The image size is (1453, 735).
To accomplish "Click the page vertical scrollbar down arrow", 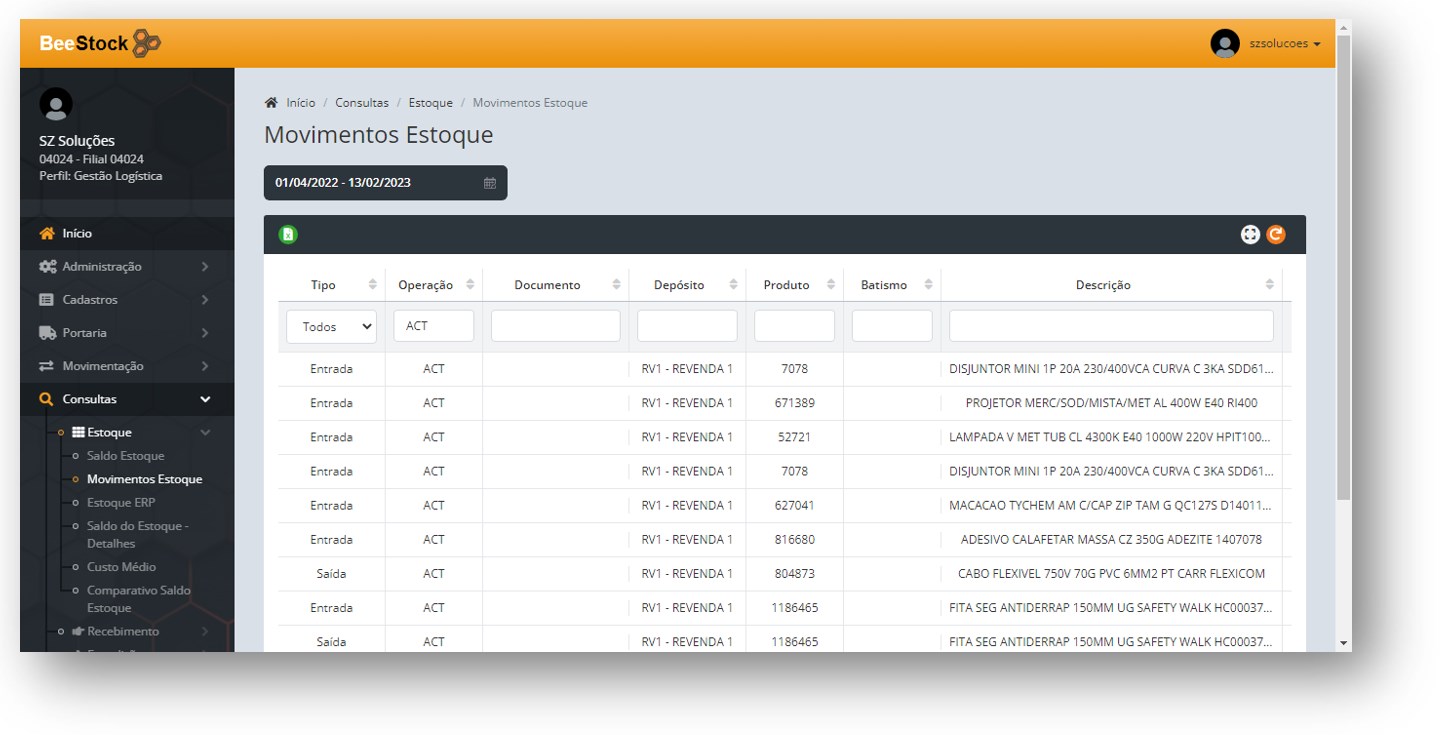I will (1343, 643).
